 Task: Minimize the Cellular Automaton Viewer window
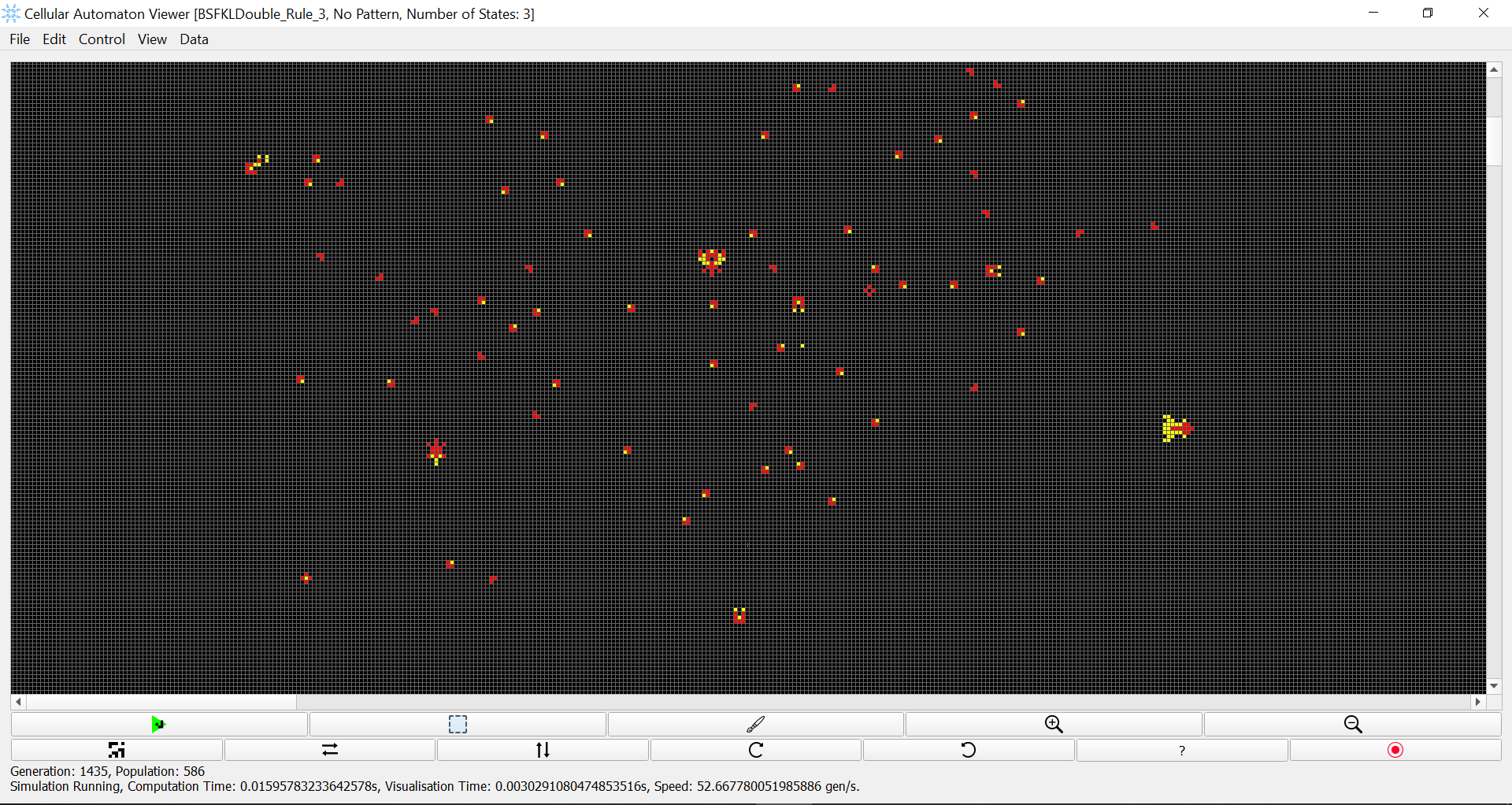pyautogui.click(x=1373, y=13)
